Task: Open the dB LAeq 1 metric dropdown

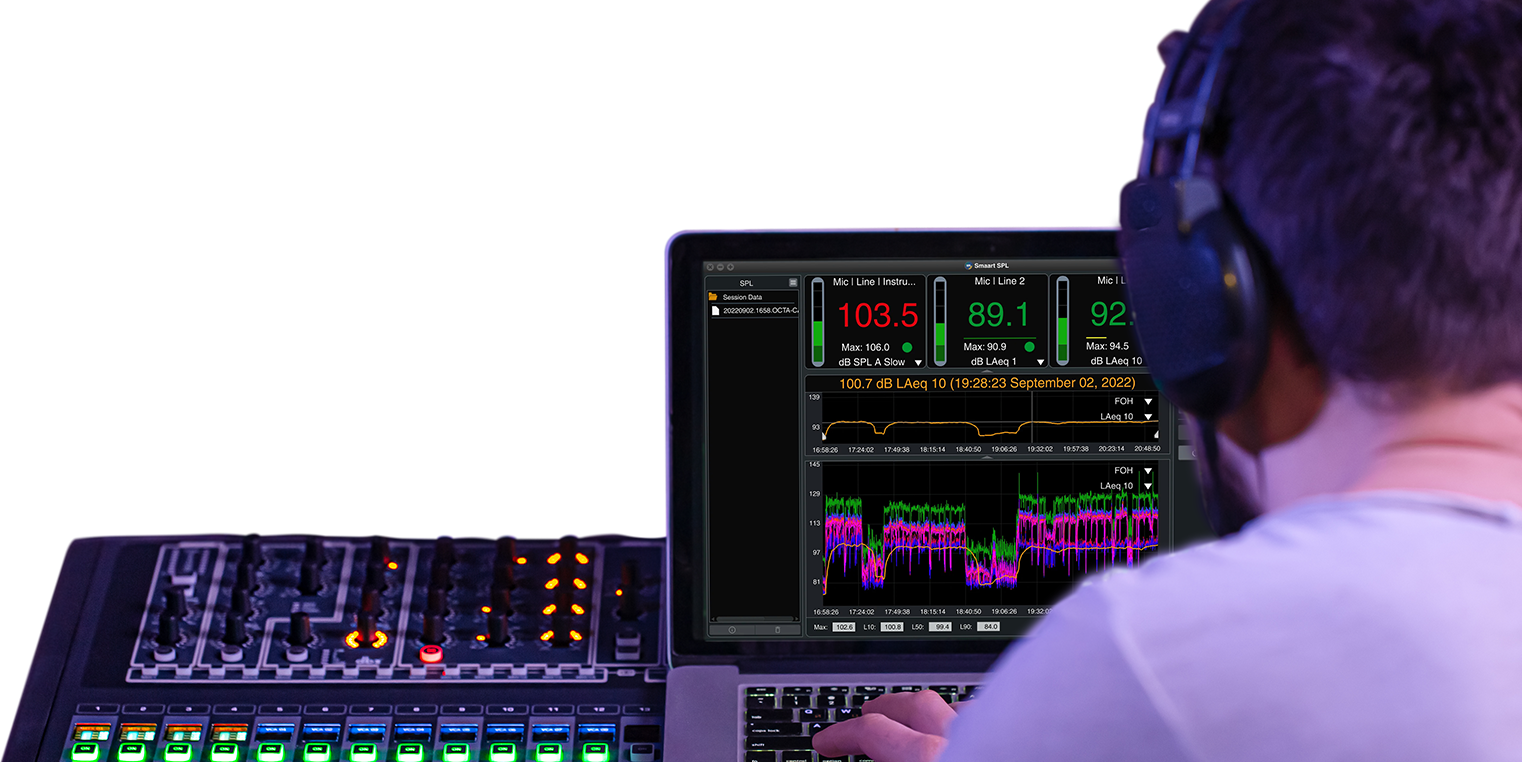Action: [1040, 362]
